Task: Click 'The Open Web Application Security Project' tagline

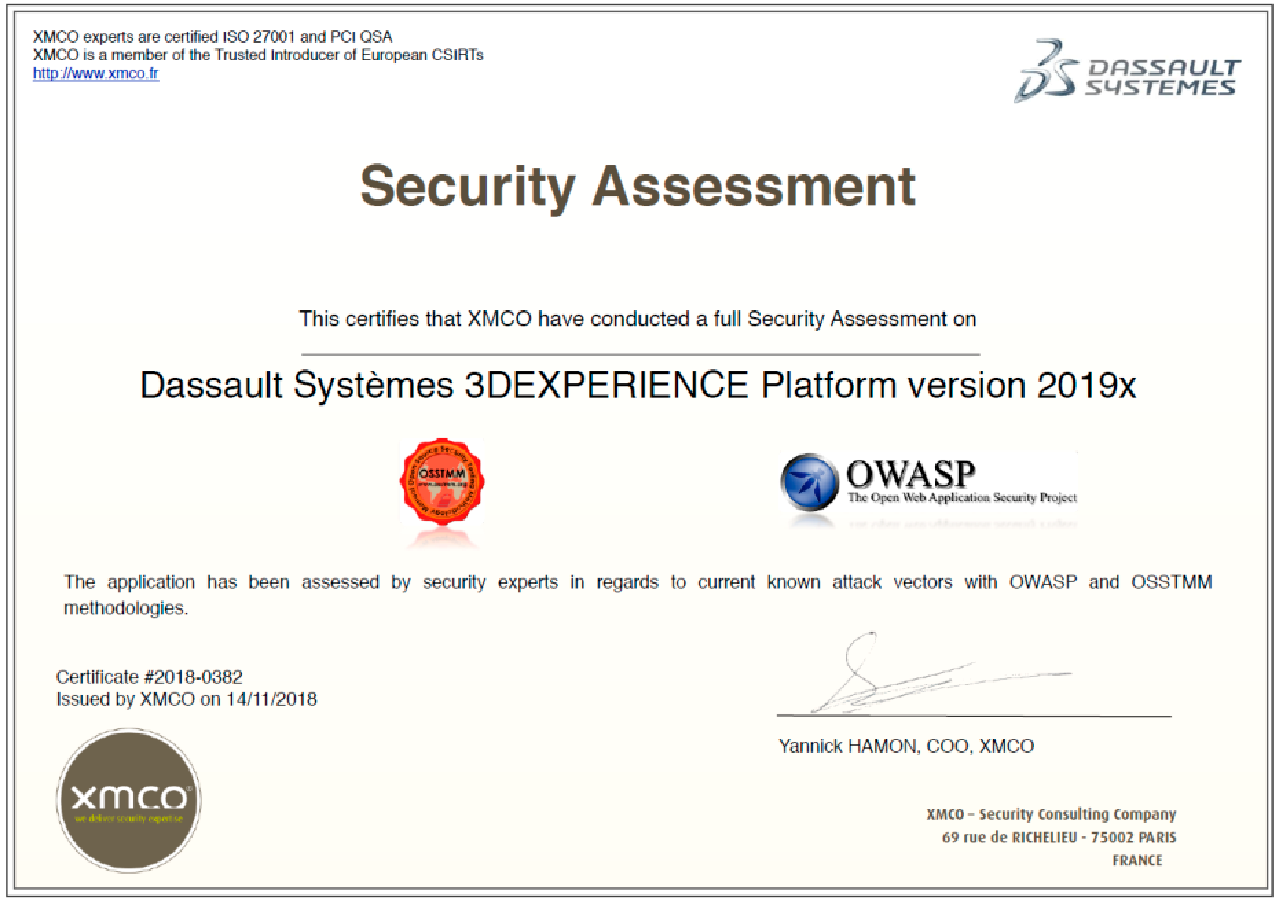Action: tap(962, 497)
